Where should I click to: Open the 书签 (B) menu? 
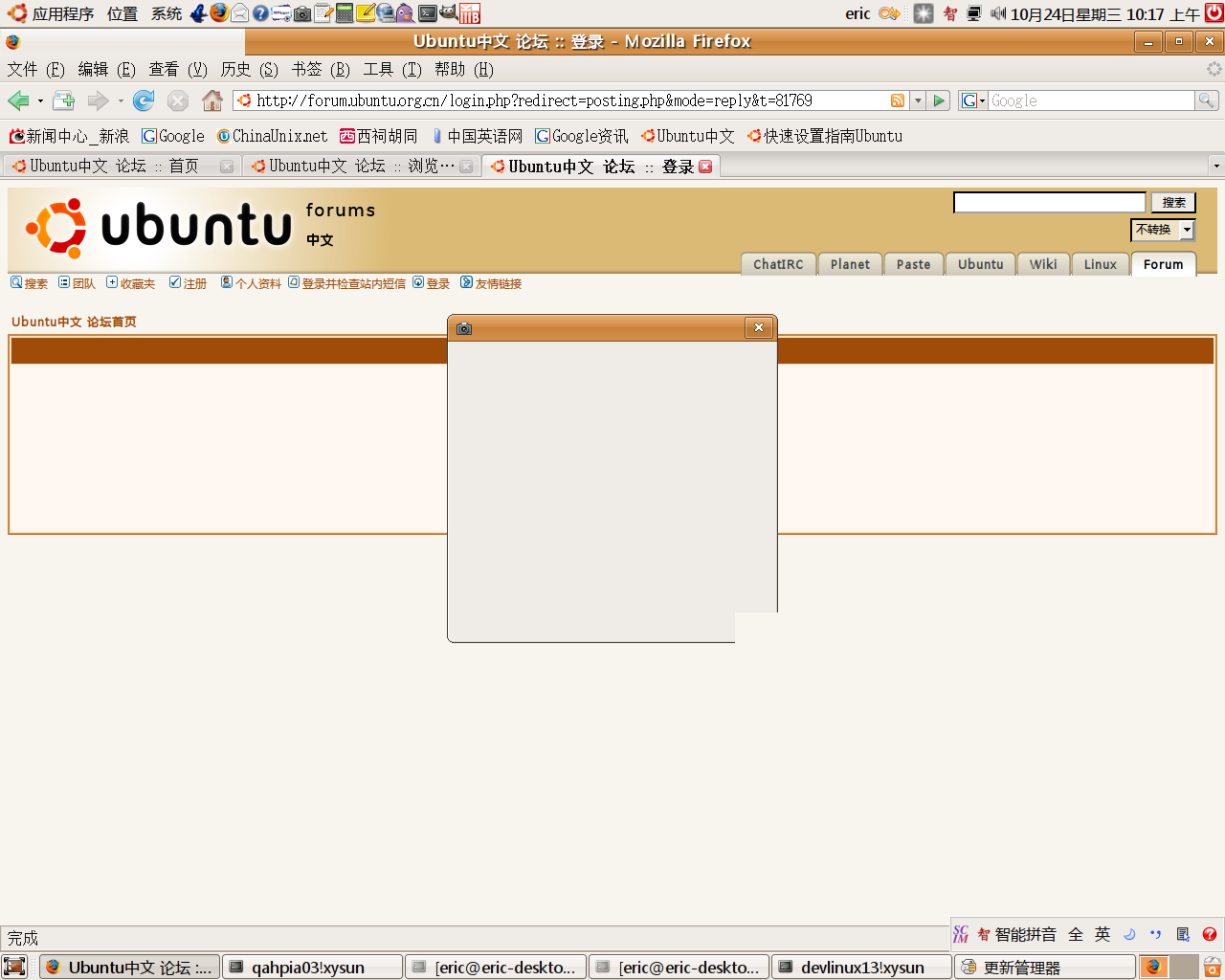[321, 69]
